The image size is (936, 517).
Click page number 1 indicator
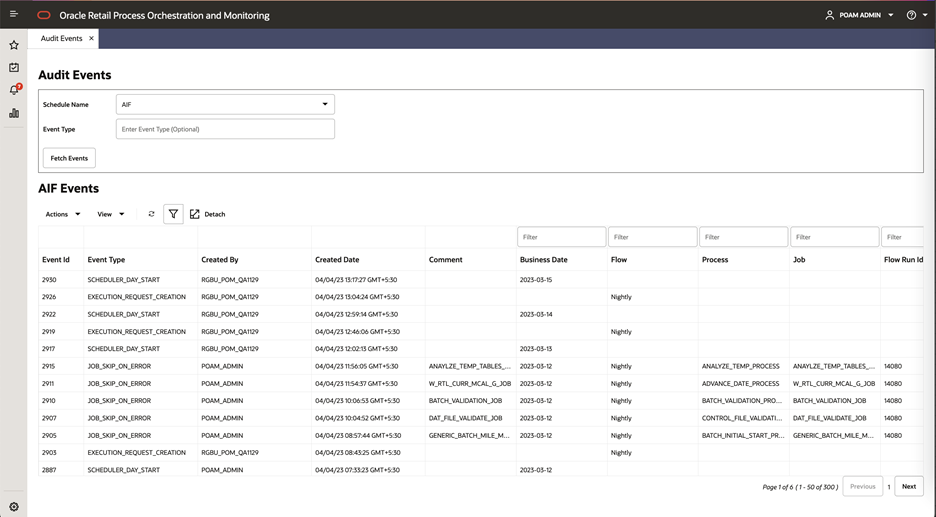tap(888, 487)
